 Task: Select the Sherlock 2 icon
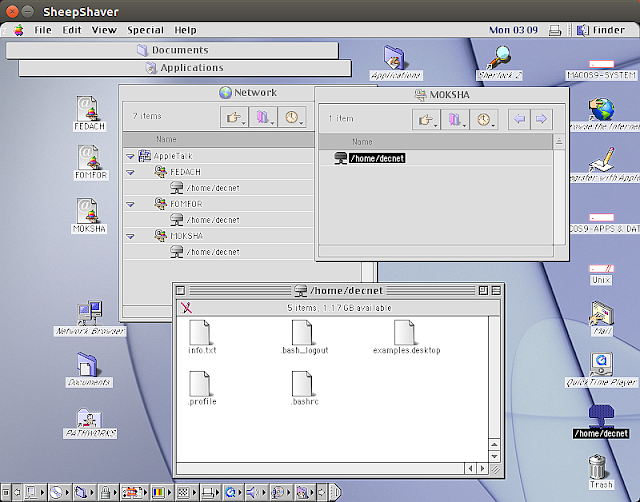499,63
